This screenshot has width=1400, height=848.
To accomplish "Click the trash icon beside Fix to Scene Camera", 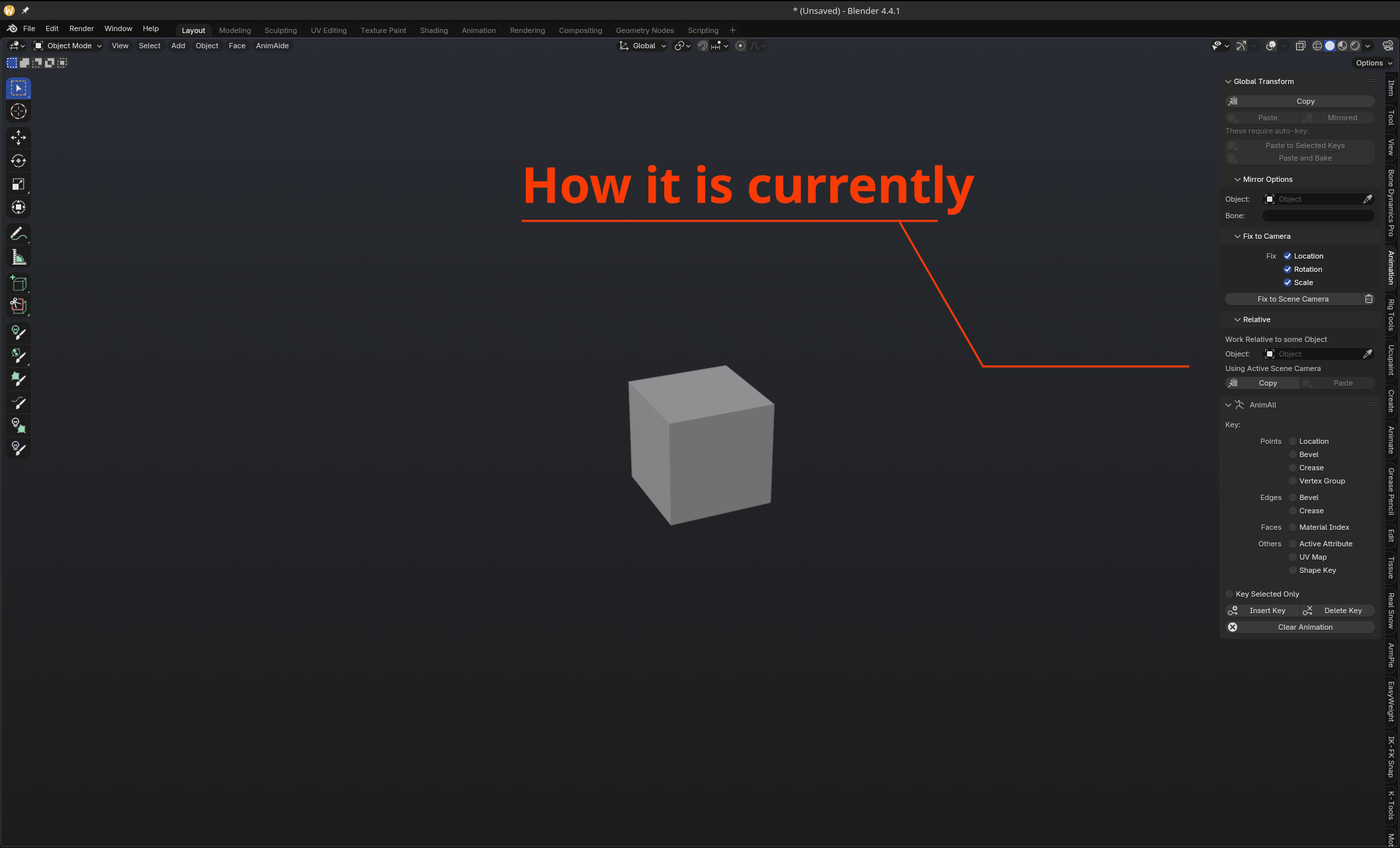I will (1369, 299).
